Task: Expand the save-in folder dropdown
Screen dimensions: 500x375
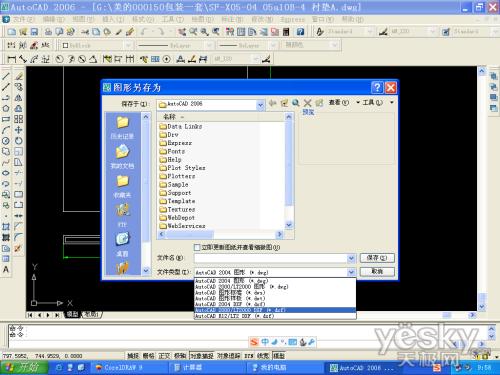Action: (260, 105)
